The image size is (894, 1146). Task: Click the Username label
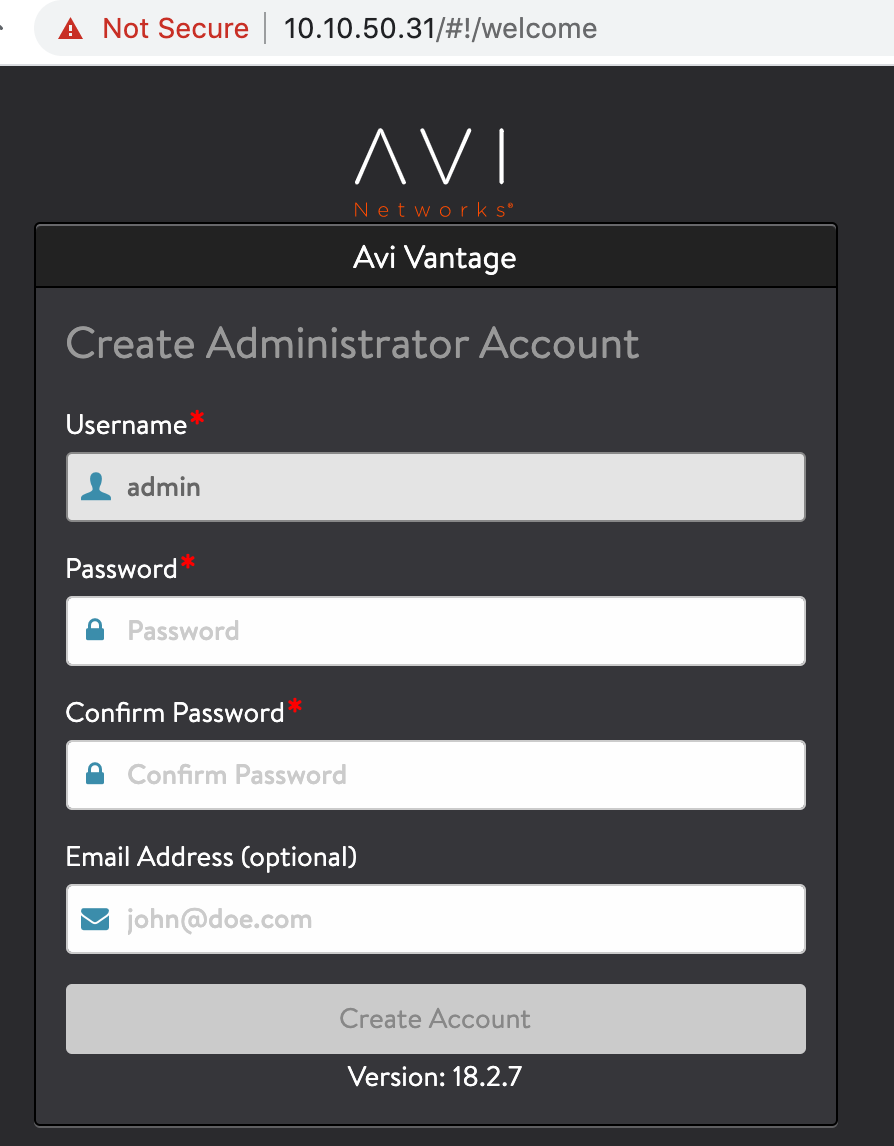(x=126, y=425)
